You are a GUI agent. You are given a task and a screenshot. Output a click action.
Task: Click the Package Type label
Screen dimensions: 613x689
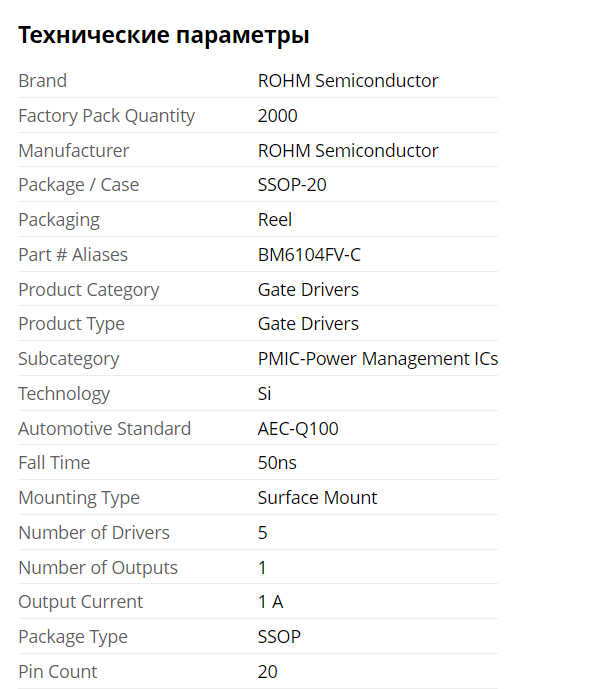tap(72, 637)
